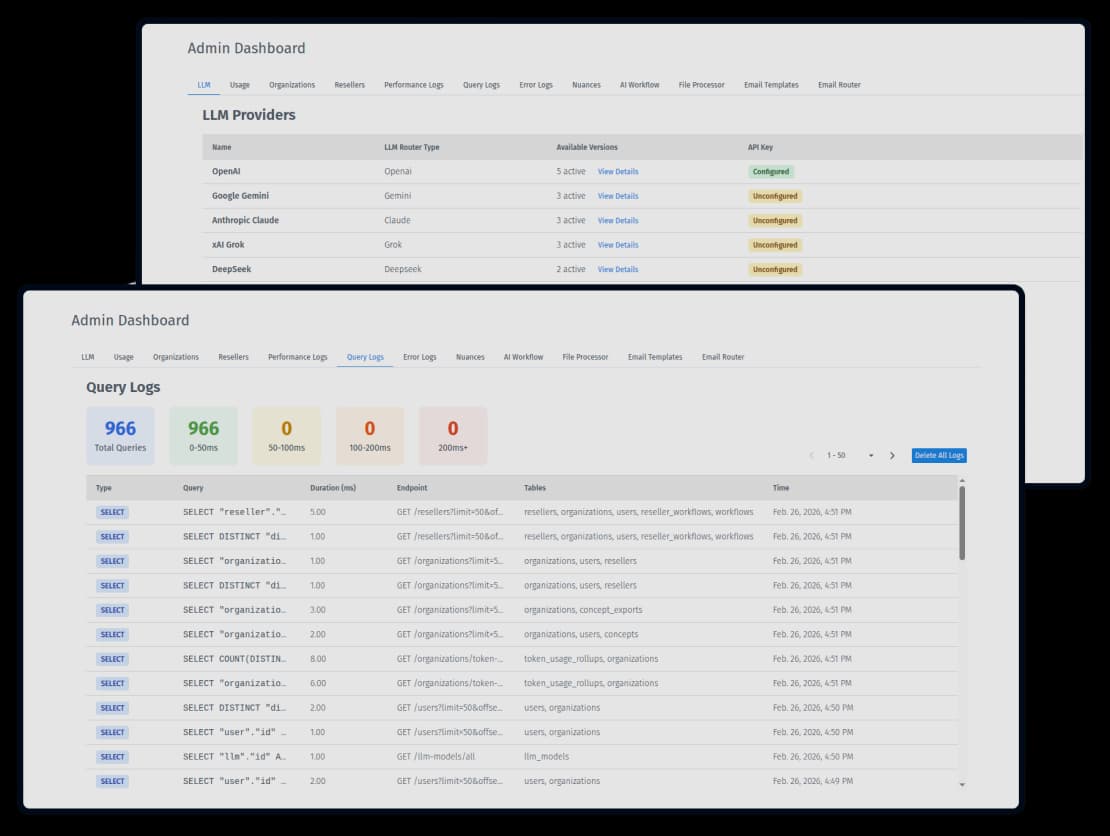This screenshot has height=836, width=1110.
Task: Open Performance Logs tab in front dashboard
Action: click(297, 357)
